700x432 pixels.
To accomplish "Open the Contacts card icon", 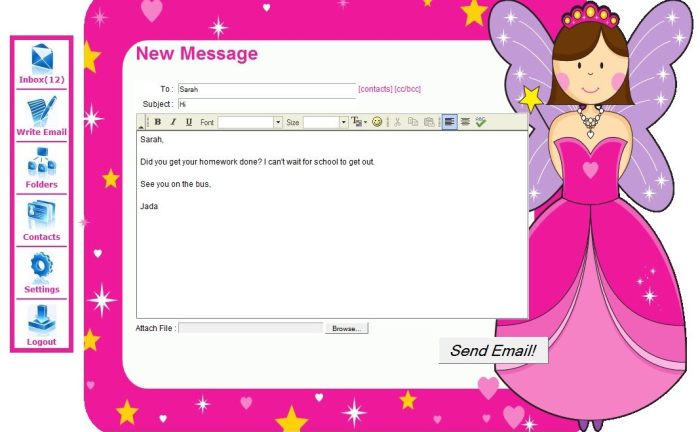I will (x=42, y=215).
